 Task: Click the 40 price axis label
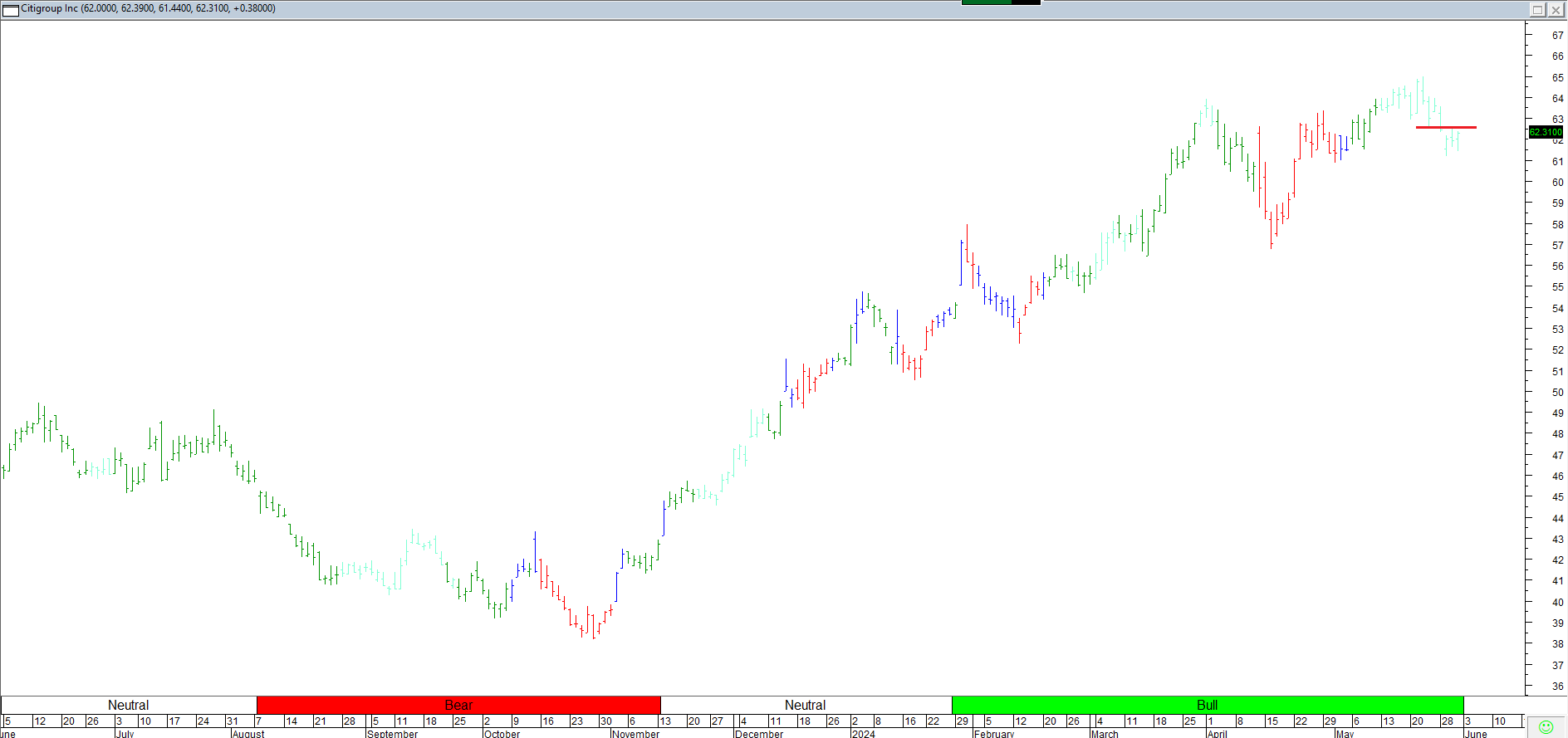(x=1557, y=603)
